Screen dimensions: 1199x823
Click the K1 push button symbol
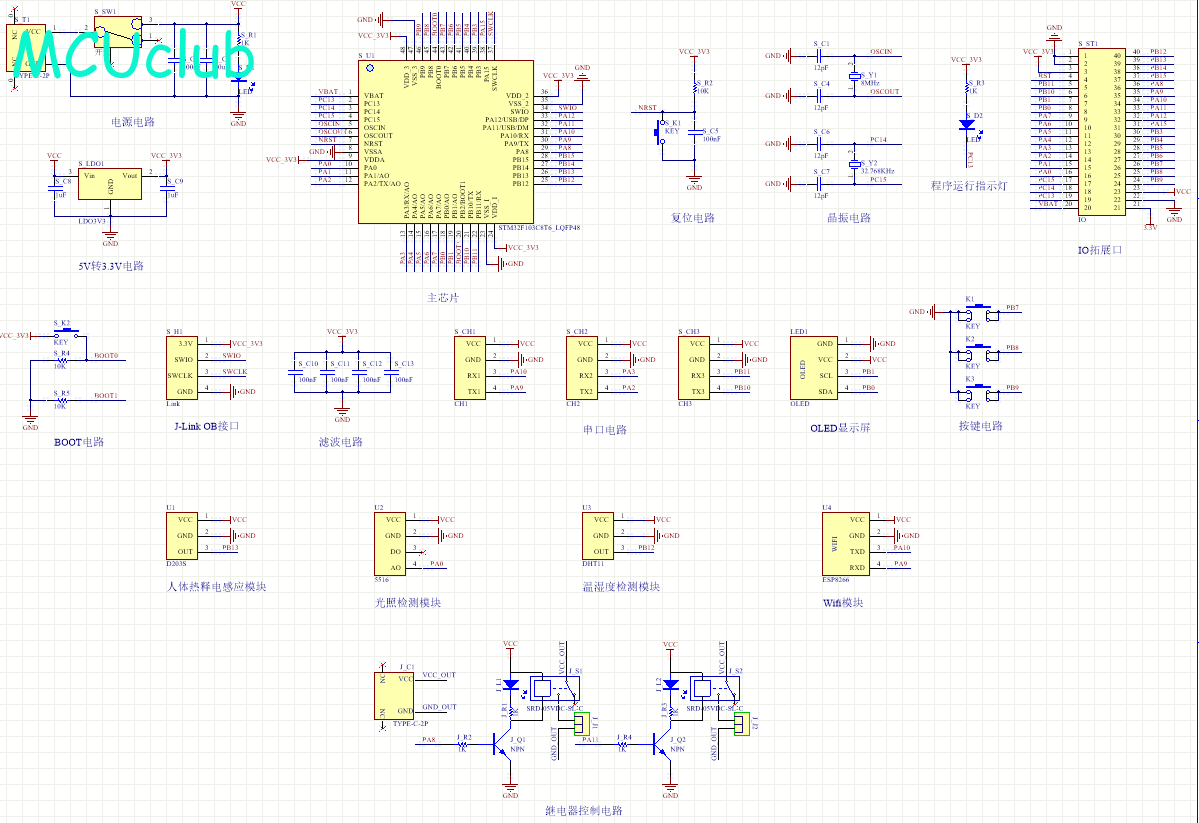click(976, 312)
